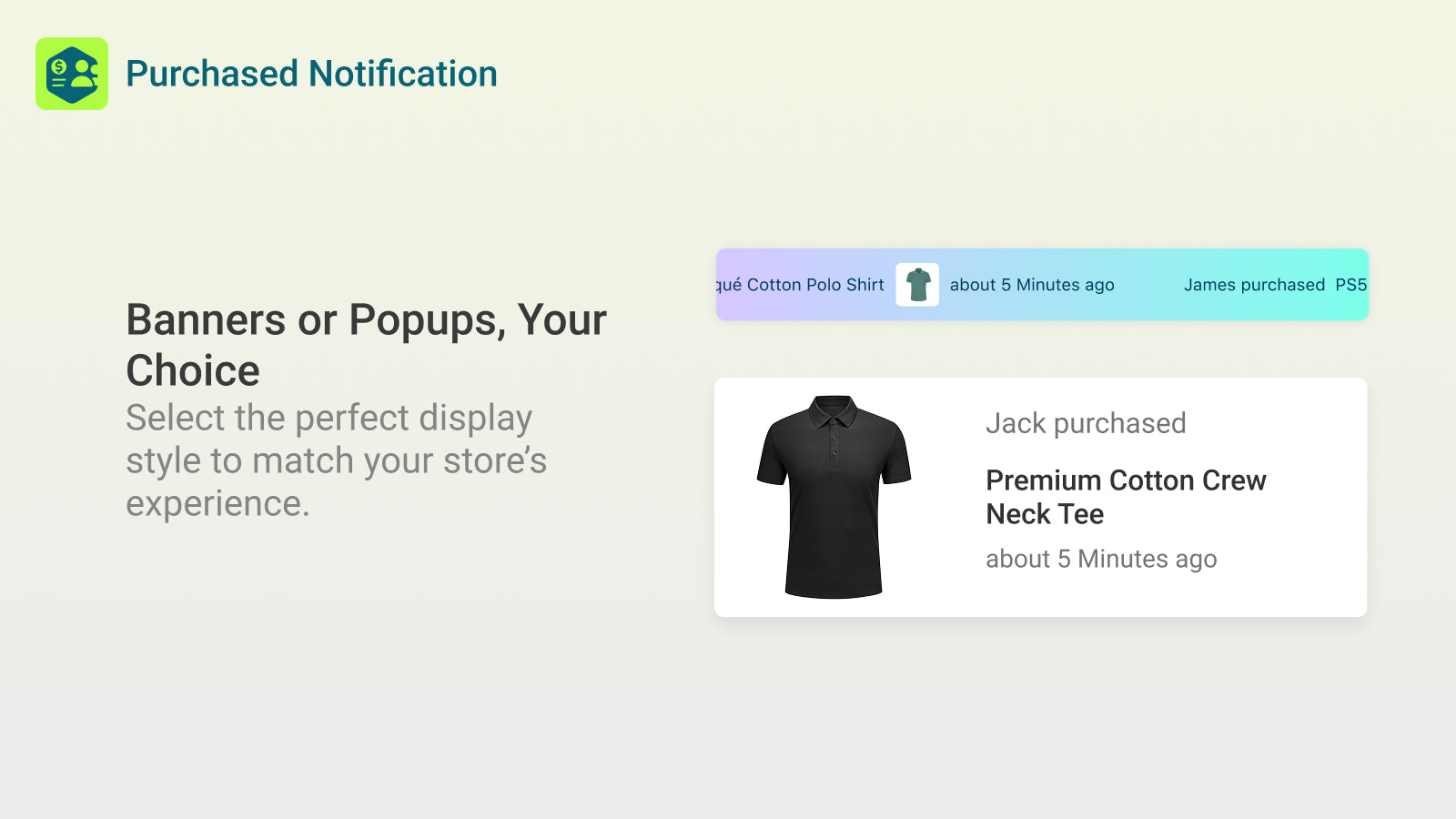The width and height of the screenshot is (1456, 819).
Task: Click 'Premium Cotton Crew Neck Tee' product name
Action: [x=1126, y=497]
